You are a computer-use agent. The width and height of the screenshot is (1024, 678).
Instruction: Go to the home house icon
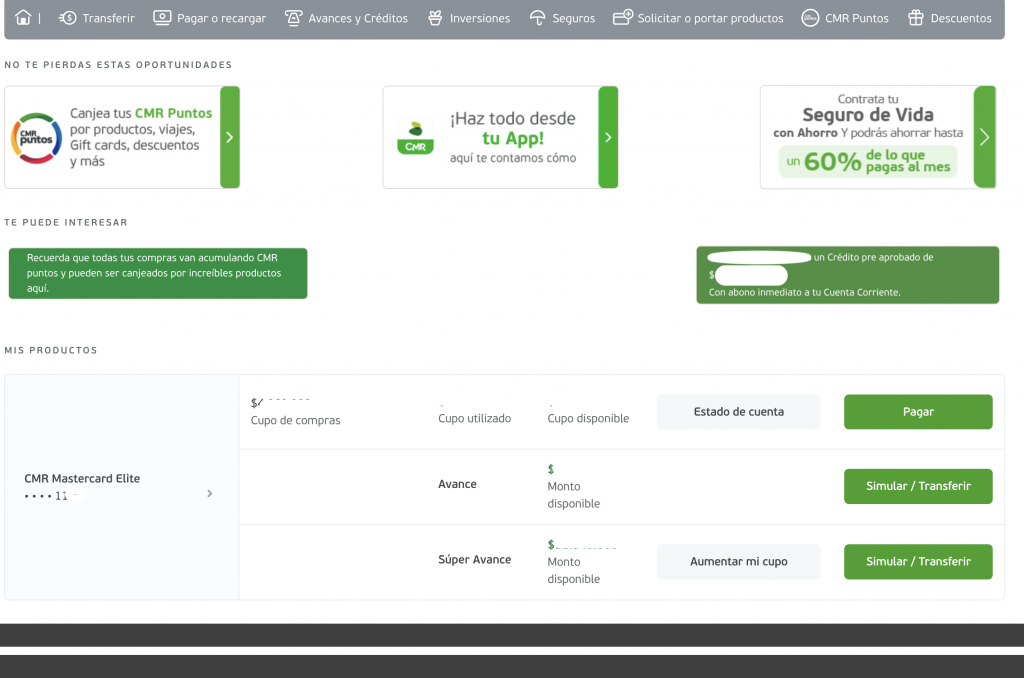(23, 18)
